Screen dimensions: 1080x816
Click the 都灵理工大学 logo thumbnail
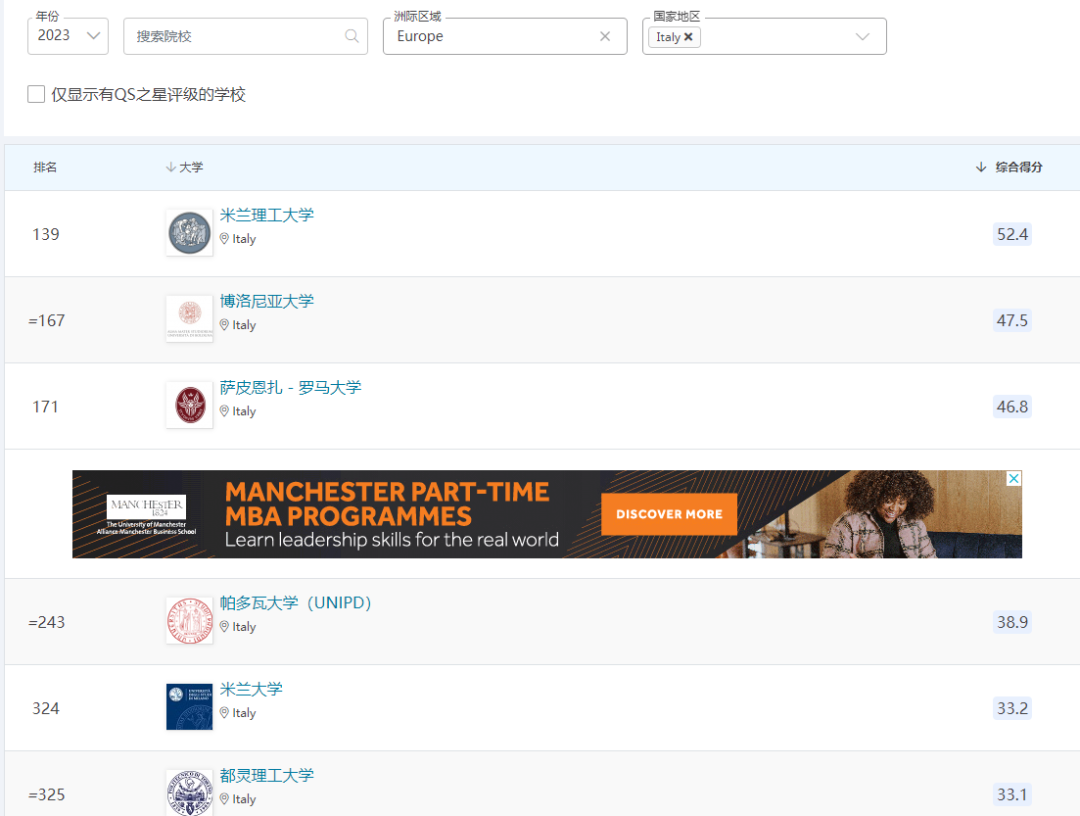pyautogui.click(x=189, y=793)
